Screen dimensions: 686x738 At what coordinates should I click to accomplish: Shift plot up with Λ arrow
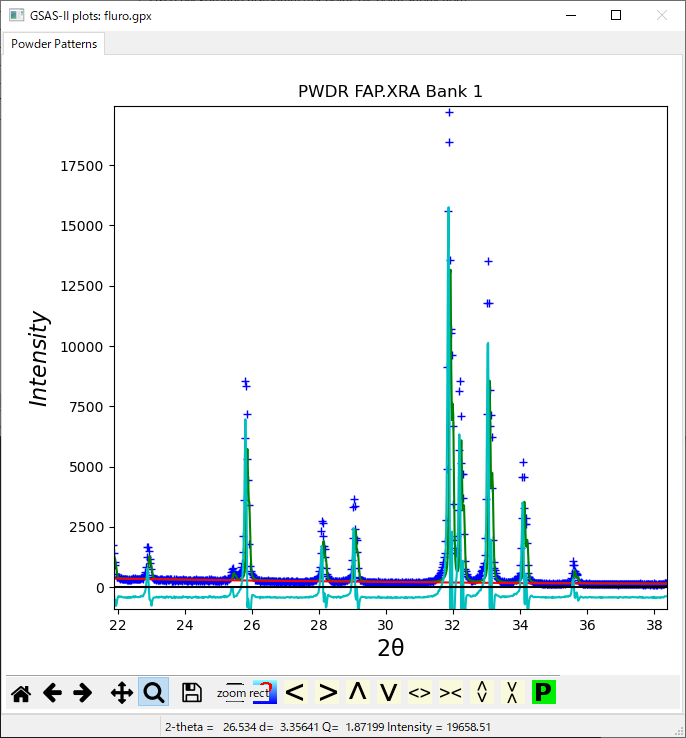click(x=357, y=692)
